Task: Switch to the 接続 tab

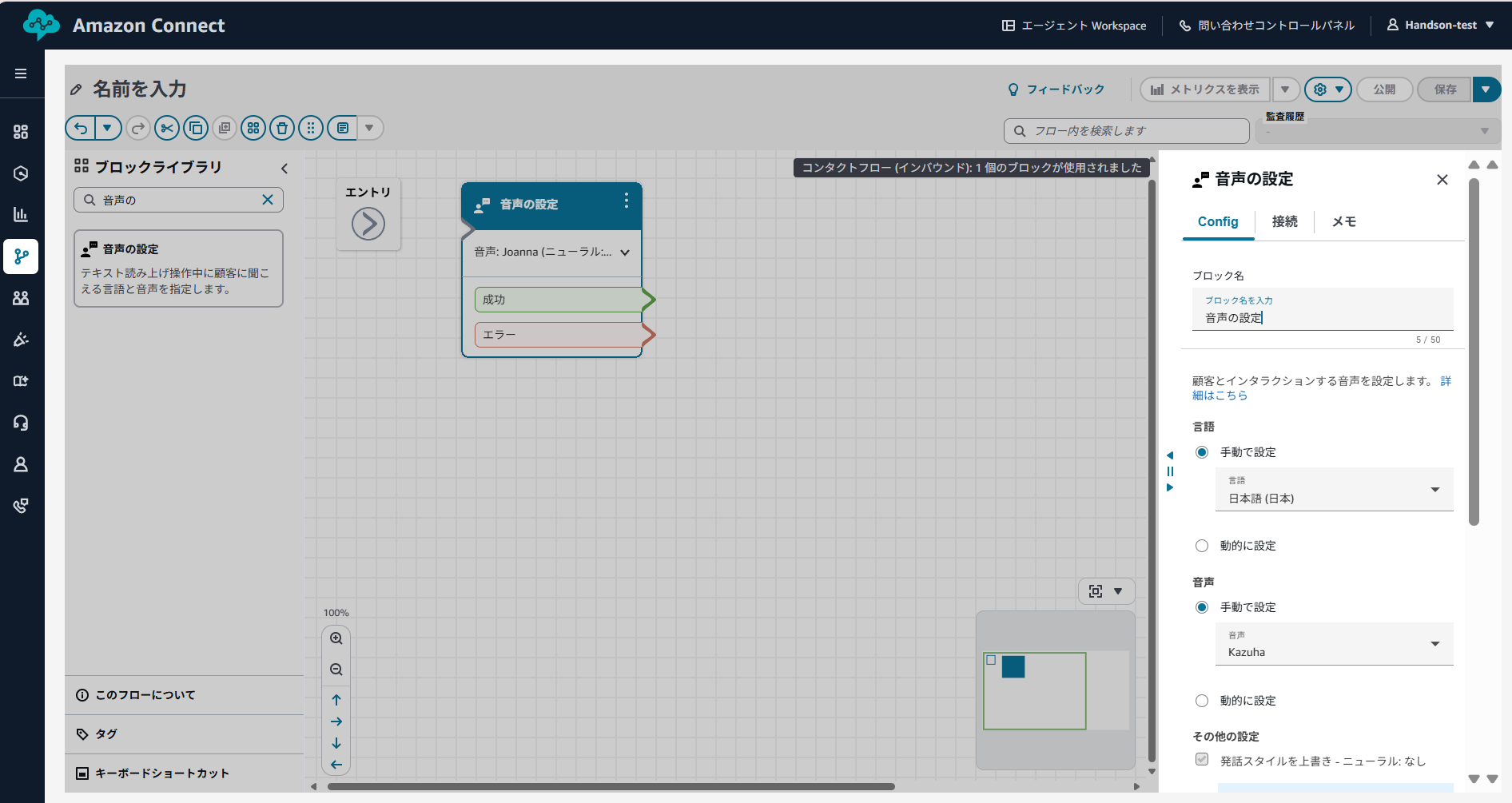Action: (x=1284, y=222)
